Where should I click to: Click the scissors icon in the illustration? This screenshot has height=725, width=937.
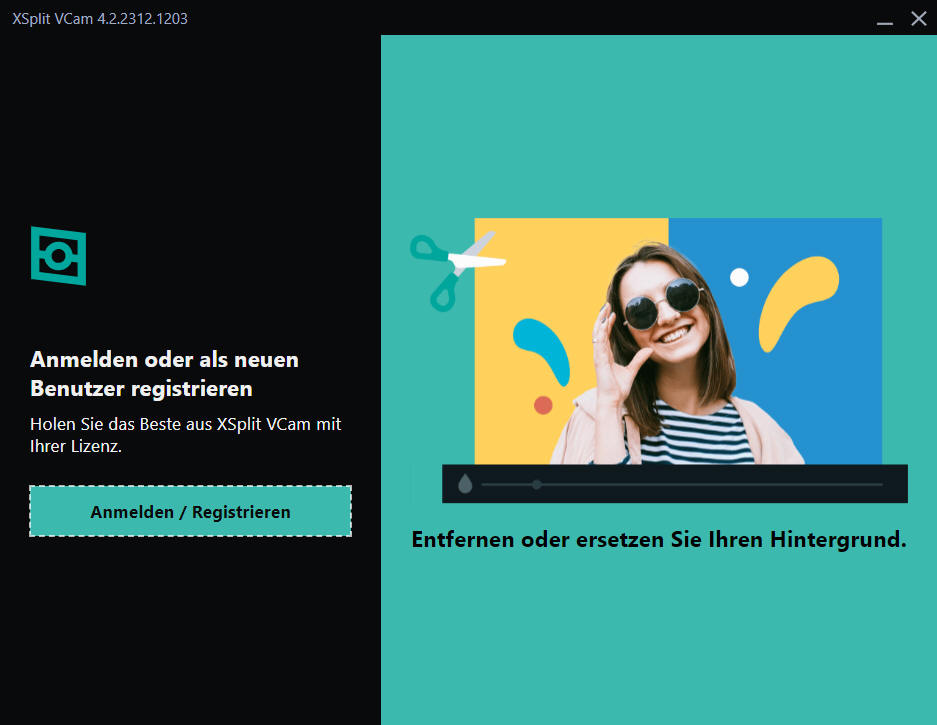pos(455,267)
